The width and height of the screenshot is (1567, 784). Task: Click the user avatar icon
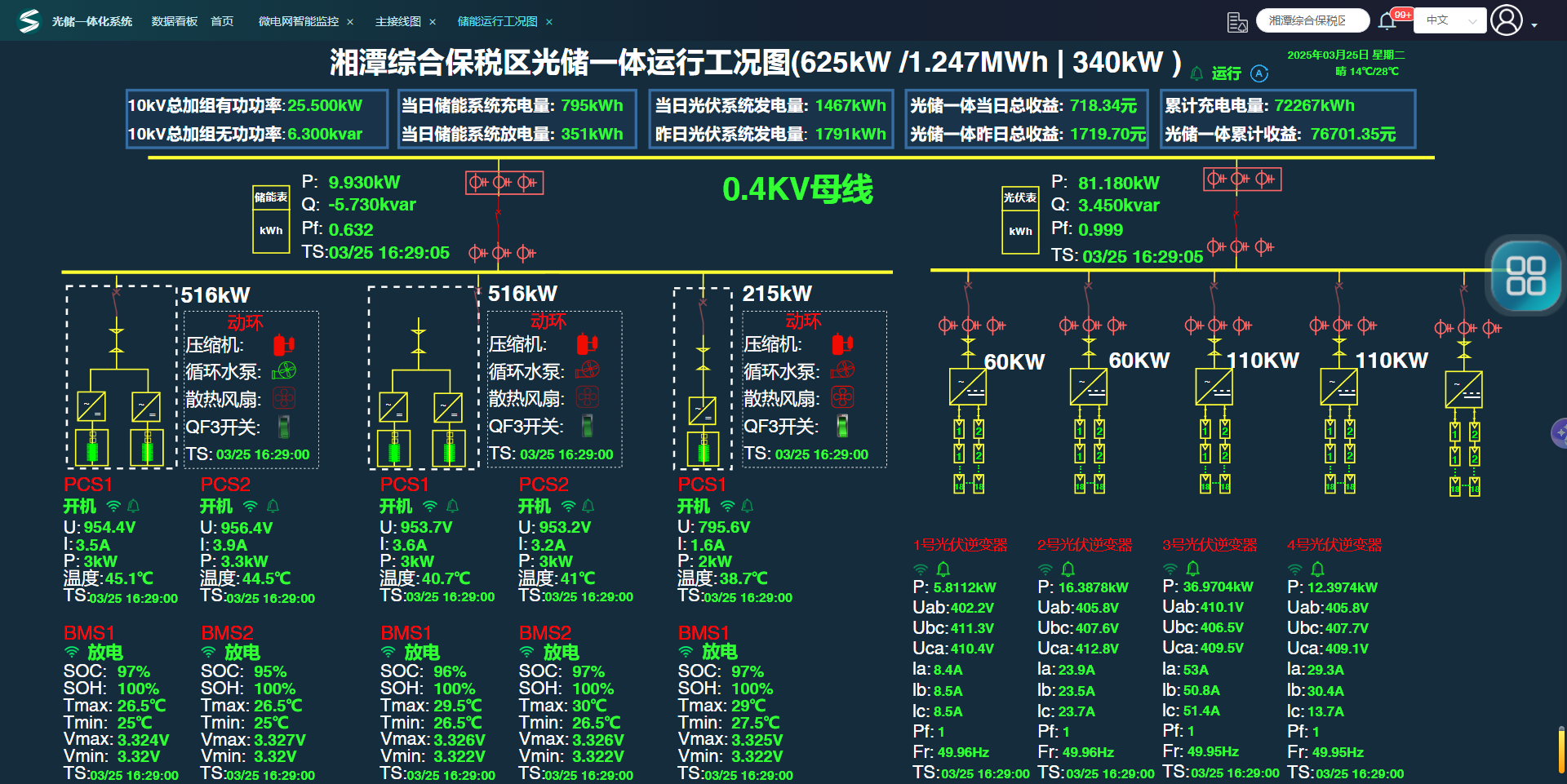[1507, 20]
